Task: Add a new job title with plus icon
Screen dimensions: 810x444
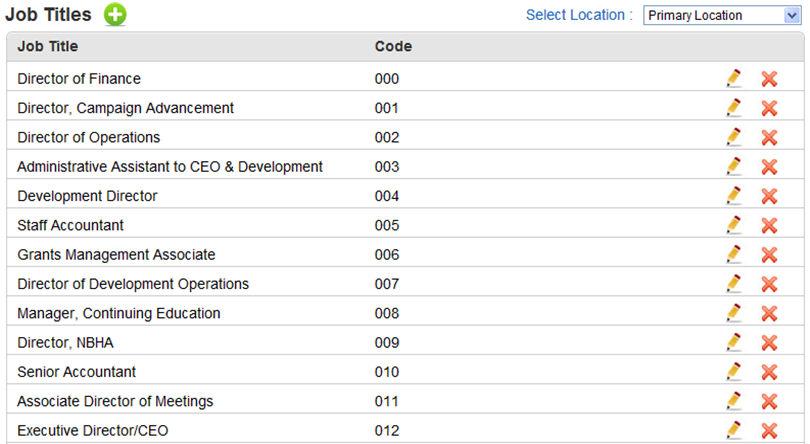Action: click(x=115, y=14)
